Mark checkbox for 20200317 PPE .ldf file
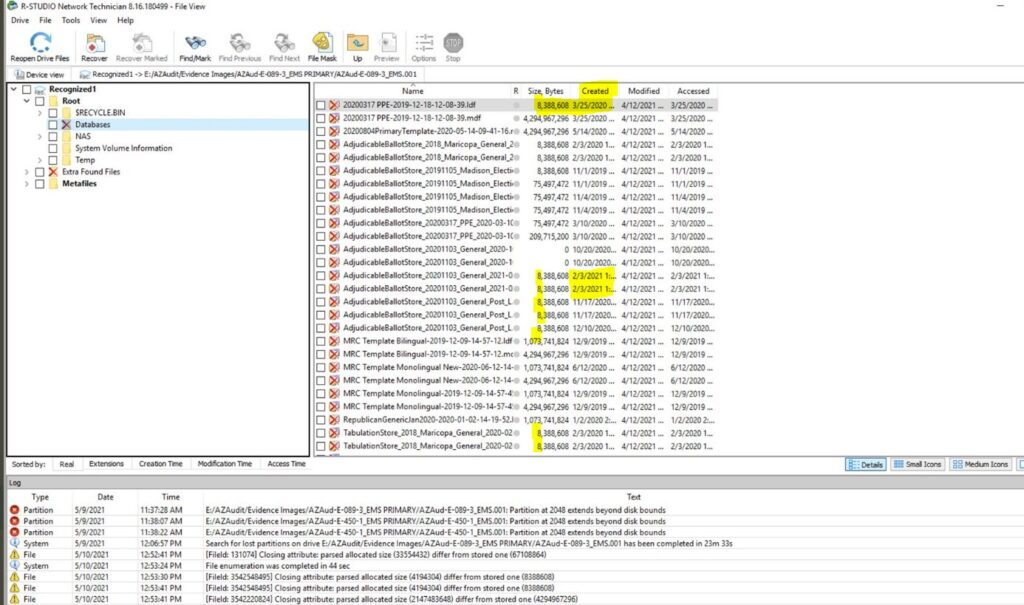The image size is (1024, 605). click(321, 105)
